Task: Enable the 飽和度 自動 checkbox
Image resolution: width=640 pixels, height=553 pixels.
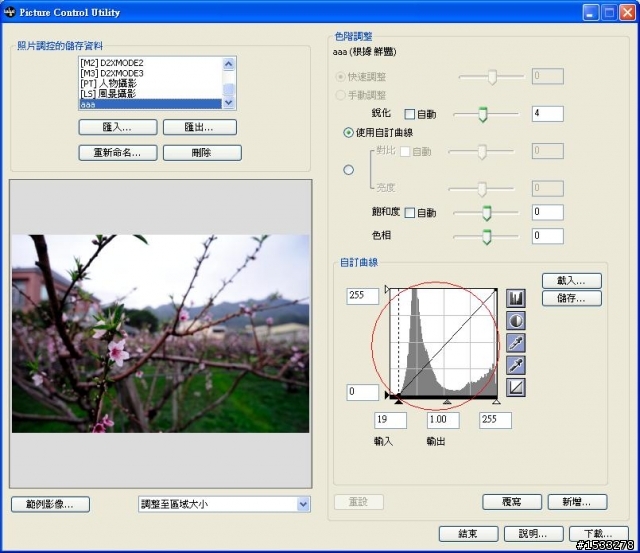Action: [x=409, y=213]
